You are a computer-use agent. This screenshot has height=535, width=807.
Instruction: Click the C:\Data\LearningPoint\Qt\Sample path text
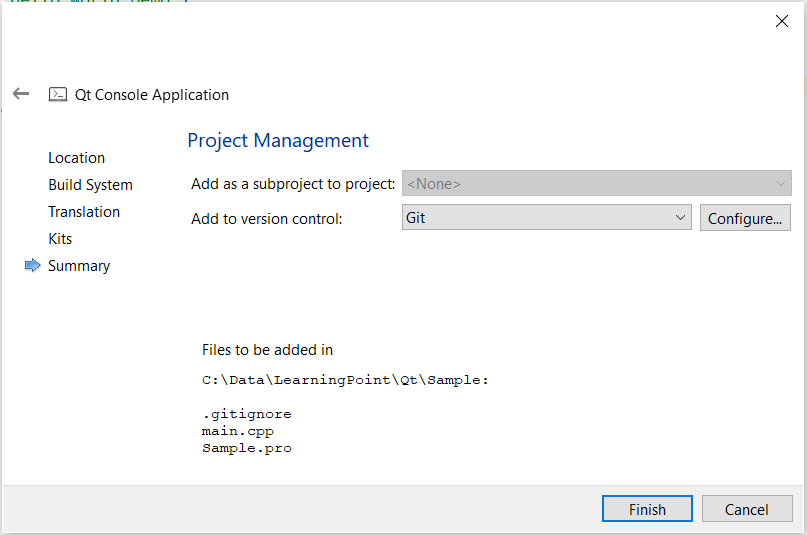tap(344, 380)
